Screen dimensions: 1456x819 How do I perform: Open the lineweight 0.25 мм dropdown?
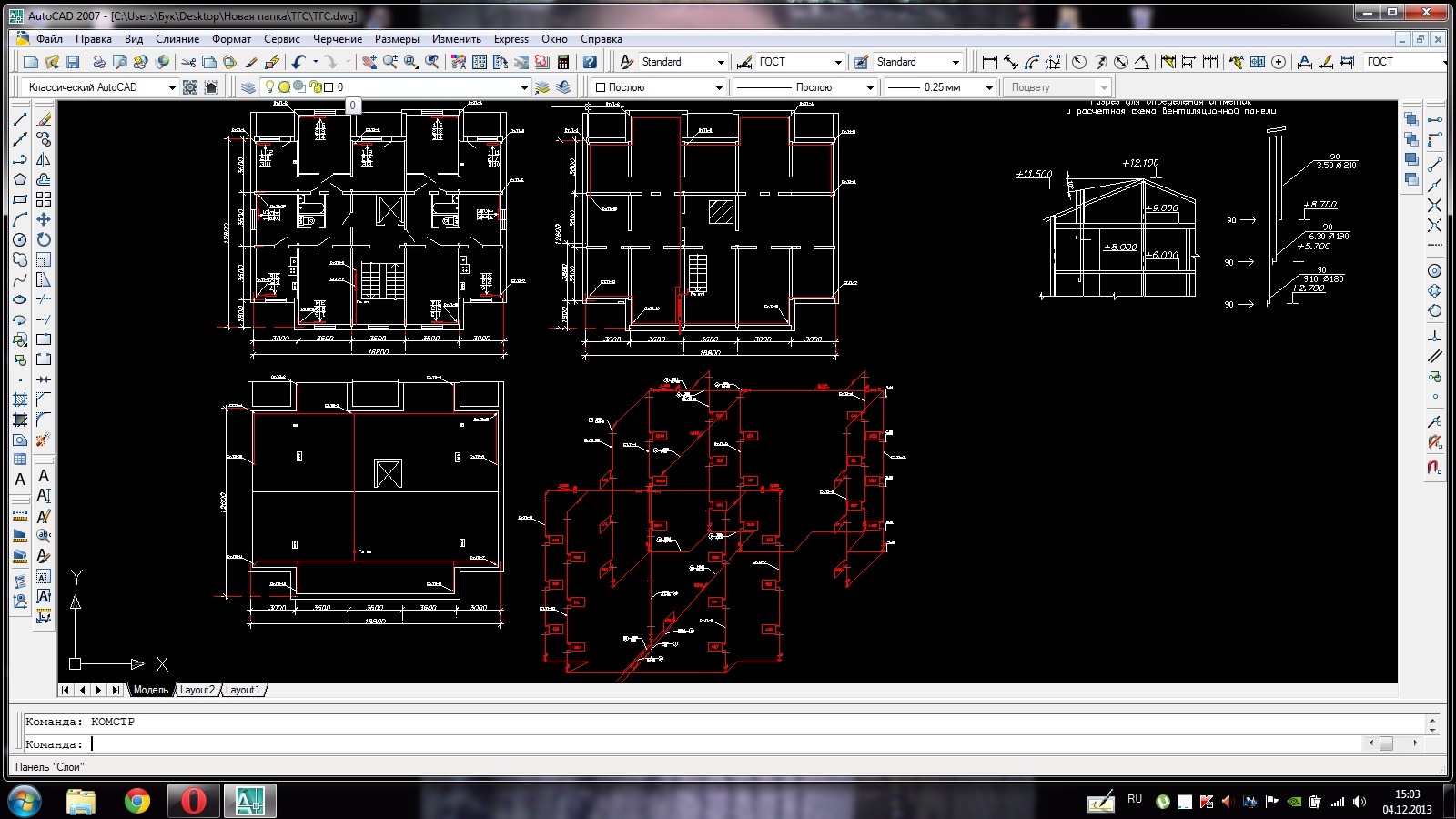(989, 87)
